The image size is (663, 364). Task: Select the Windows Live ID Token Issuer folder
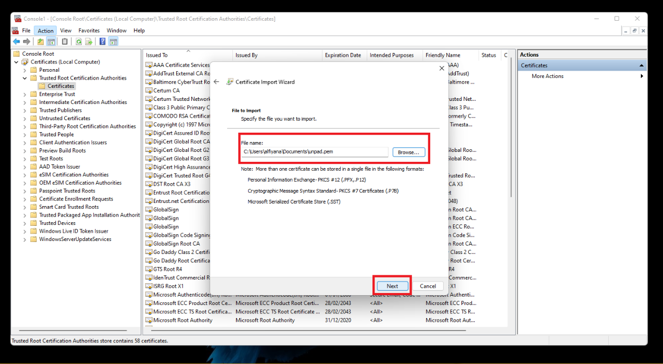(74, 231)
